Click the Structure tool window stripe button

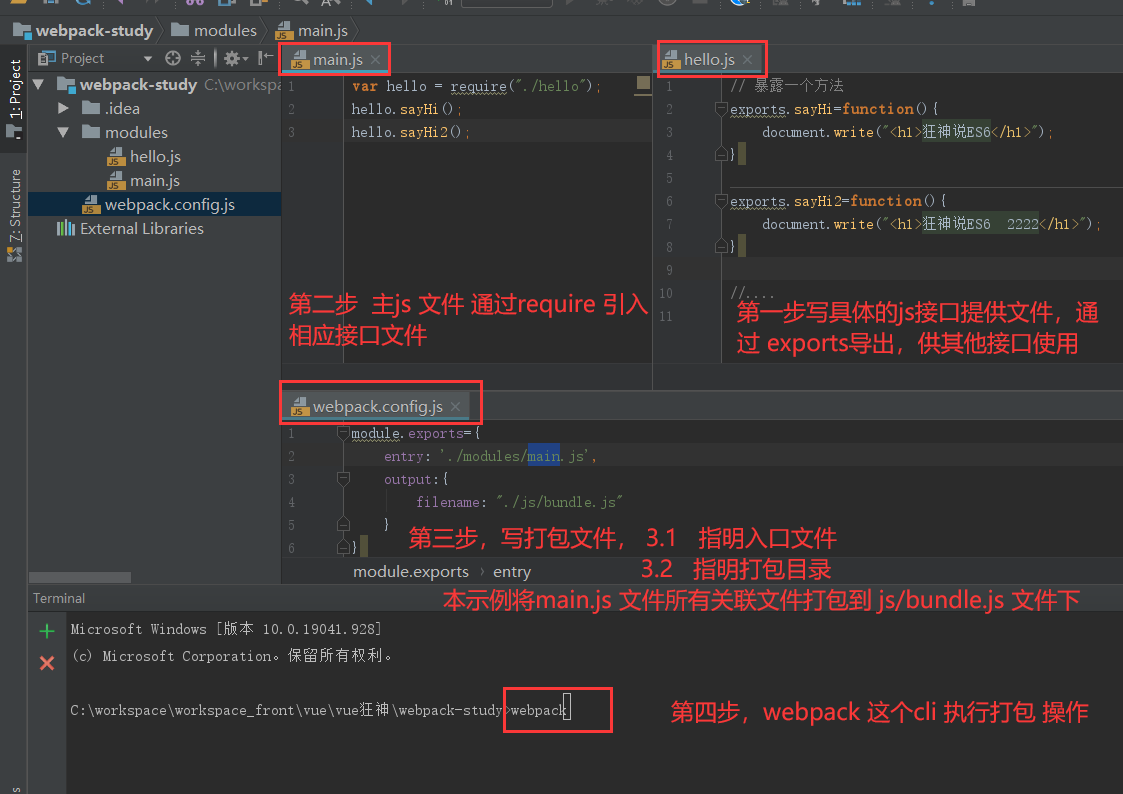click(14, 215)
